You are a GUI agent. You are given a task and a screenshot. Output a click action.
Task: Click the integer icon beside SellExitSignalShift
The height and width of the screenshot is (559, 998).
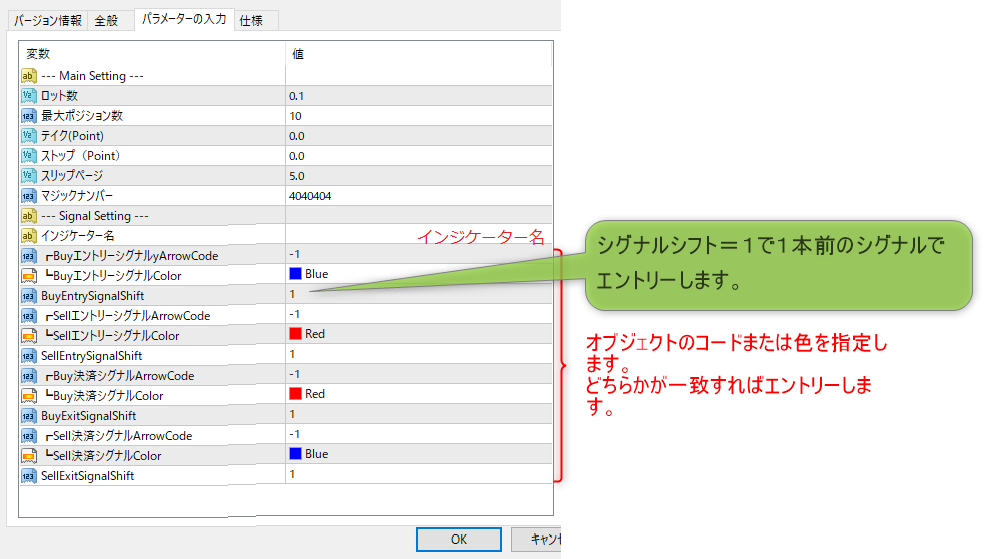tap(28, 476)
